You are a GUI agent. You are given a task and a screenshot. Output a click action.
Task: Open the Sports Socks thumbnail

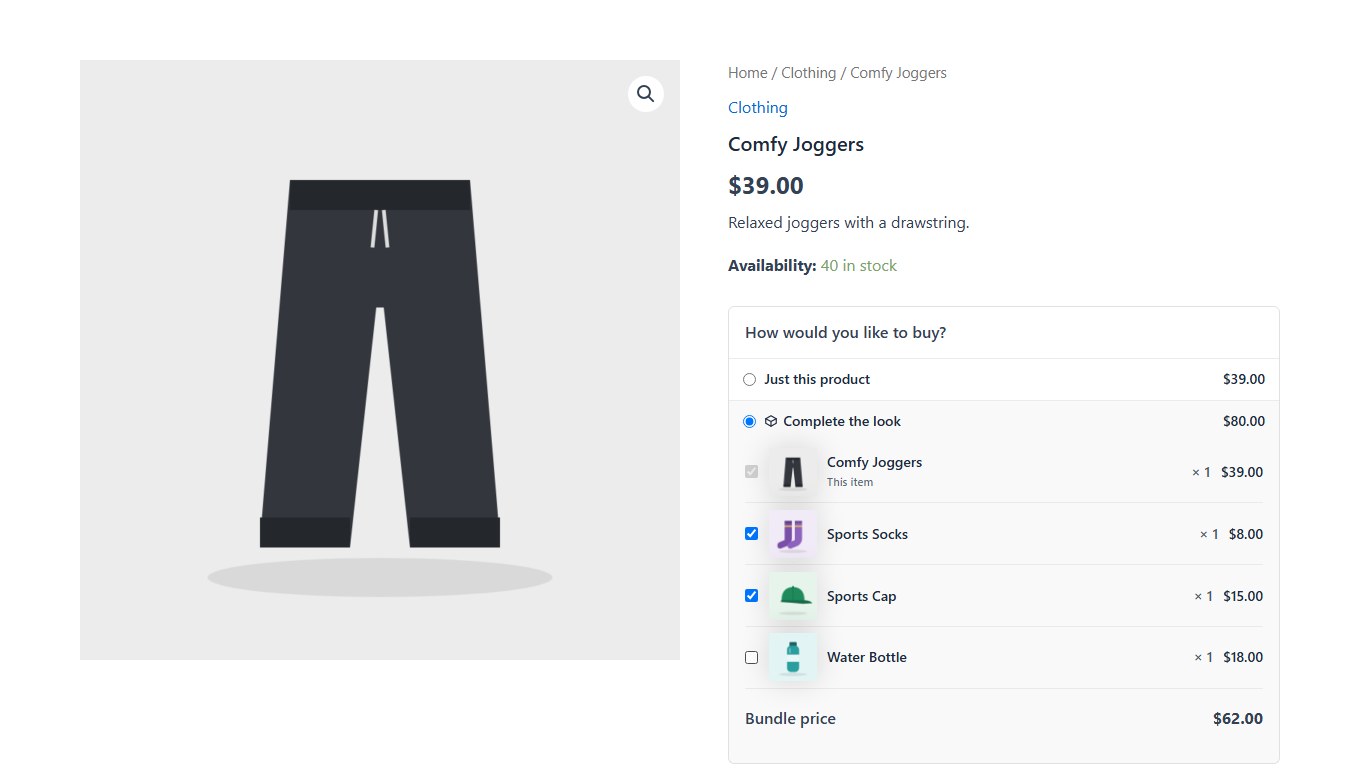pyautogui.click(x=793, y=534)
